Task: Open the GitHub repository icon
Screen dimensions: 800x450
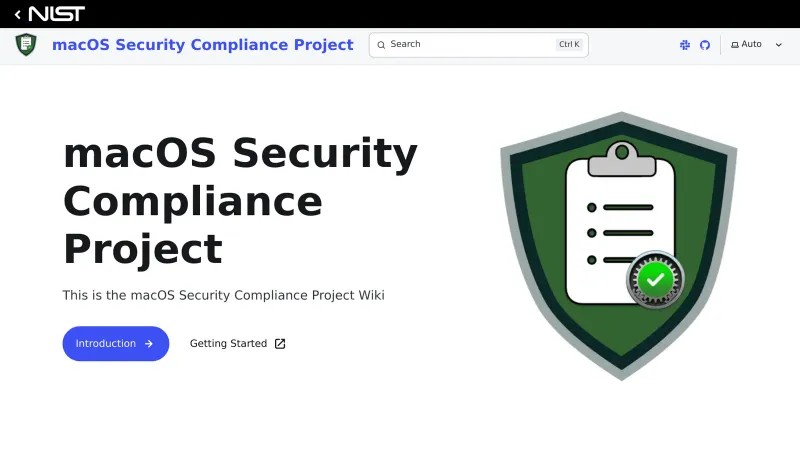Action: click(705, 45)
